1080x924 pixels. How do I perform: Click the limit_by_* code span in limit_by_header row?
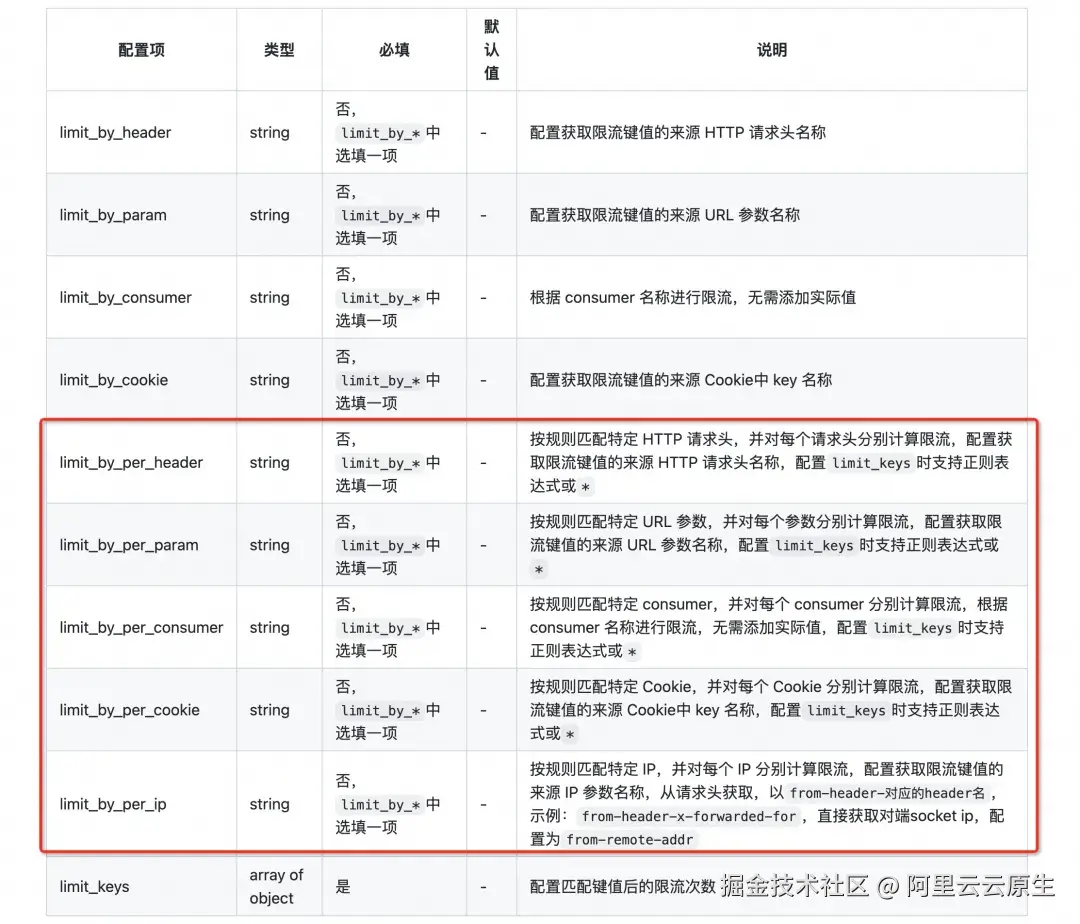(x=383, y=131)
